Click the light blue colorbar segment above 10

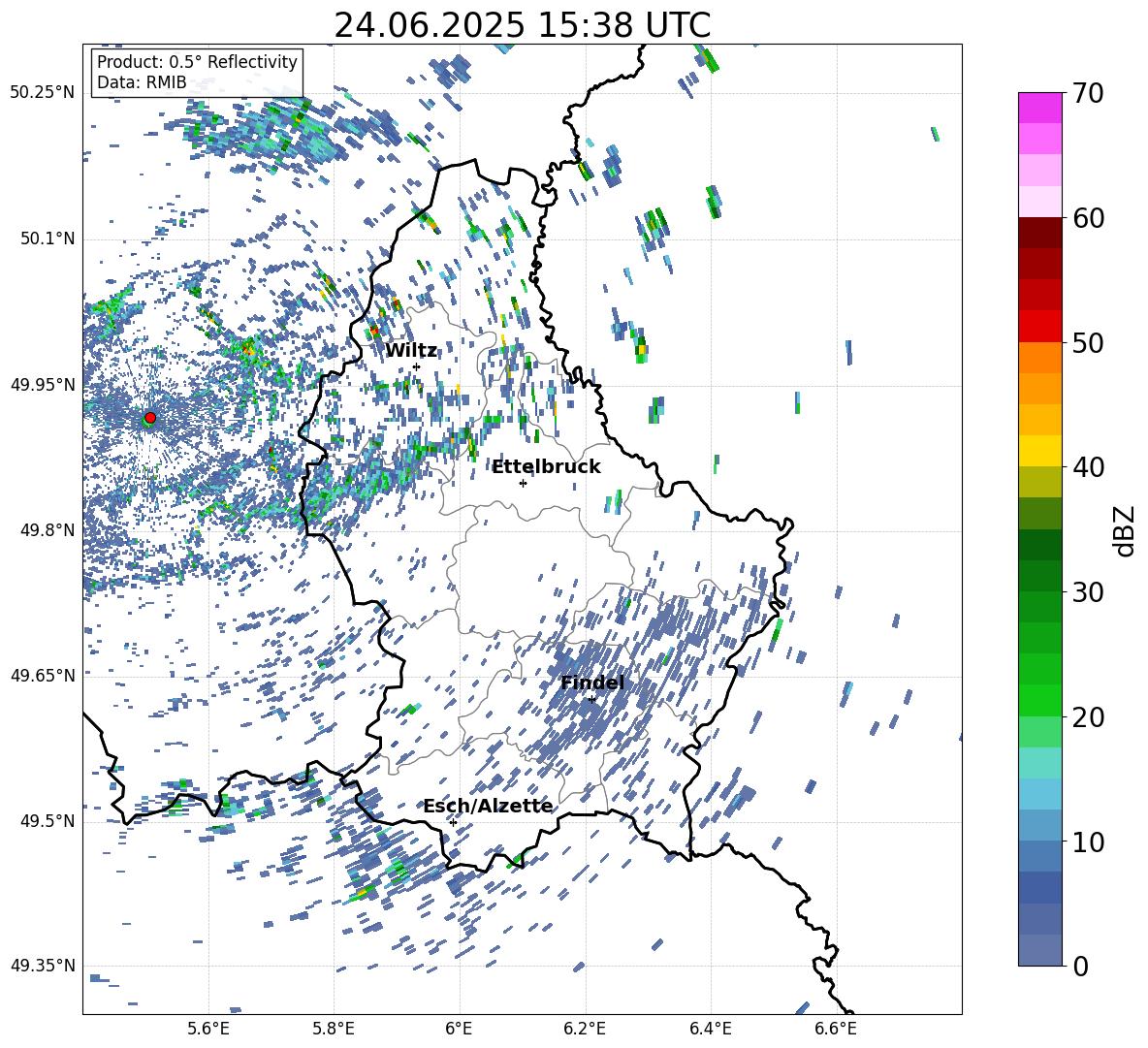coord(1040,825)
